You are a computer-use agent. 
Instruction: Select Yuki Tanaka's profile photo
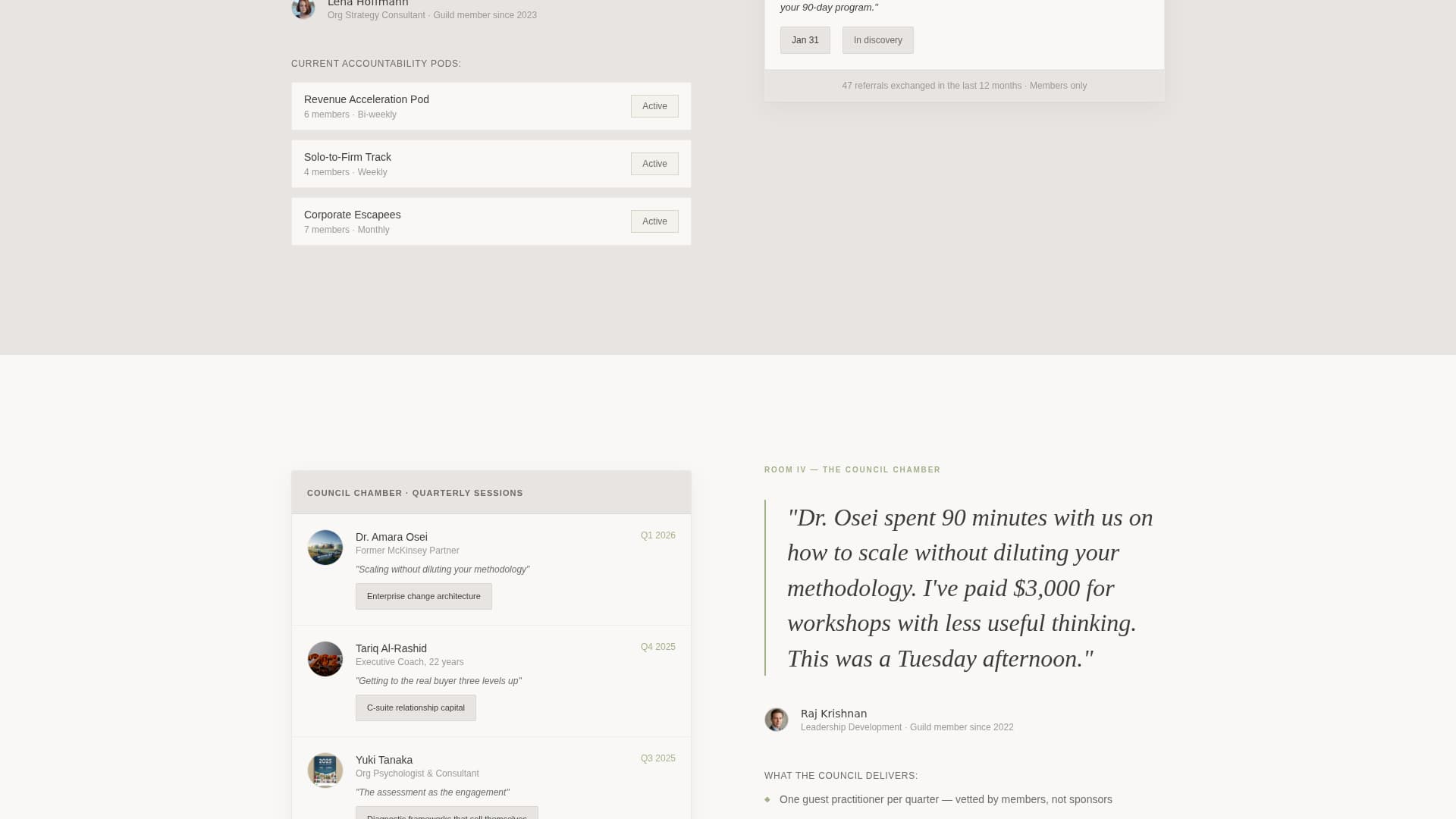pyautogui.click(x=325, y=770)
